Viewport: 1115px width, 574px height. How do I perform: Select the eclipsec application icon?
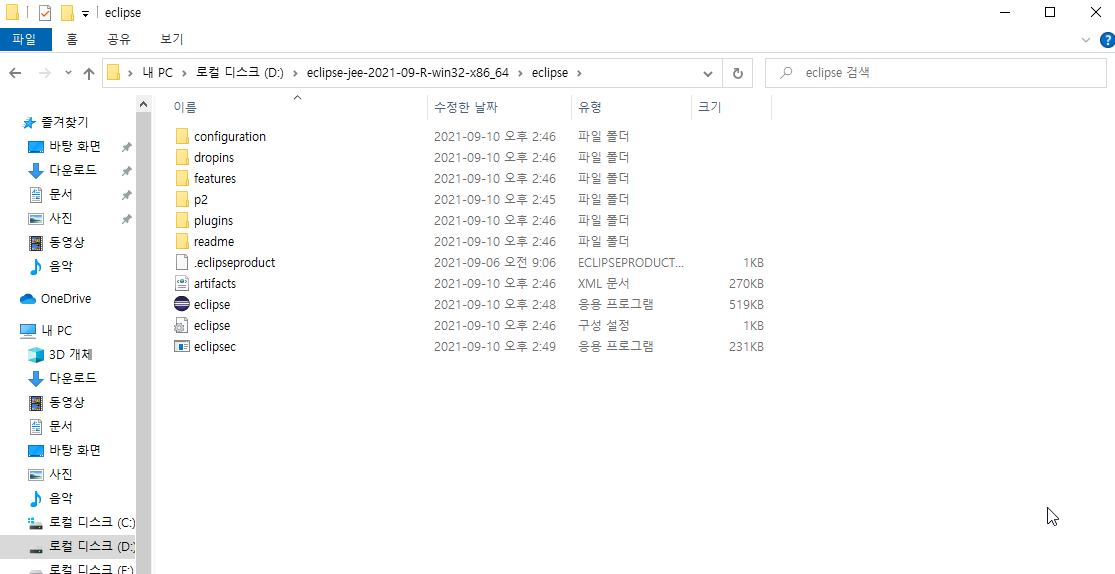click(182, 346)
